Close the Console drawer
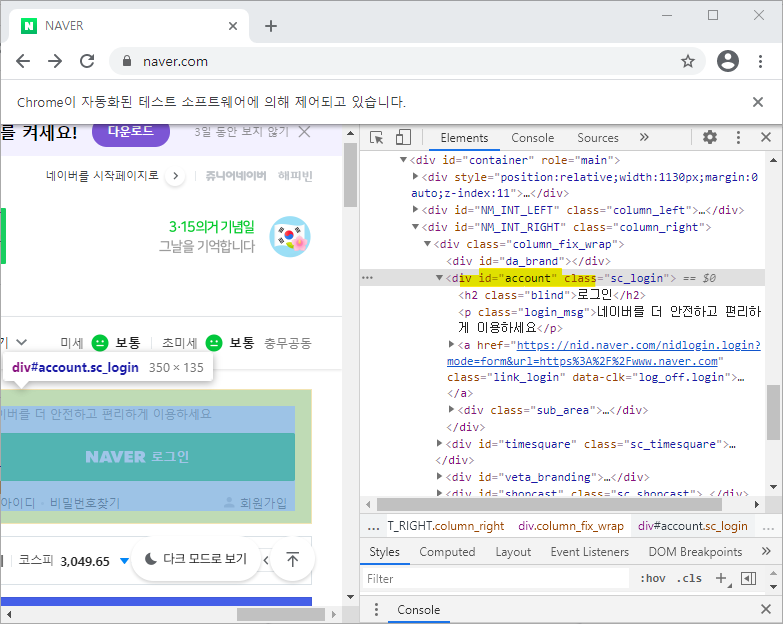Screen dimensions: 783x624 pyautogui.click(x=766, y=609)
